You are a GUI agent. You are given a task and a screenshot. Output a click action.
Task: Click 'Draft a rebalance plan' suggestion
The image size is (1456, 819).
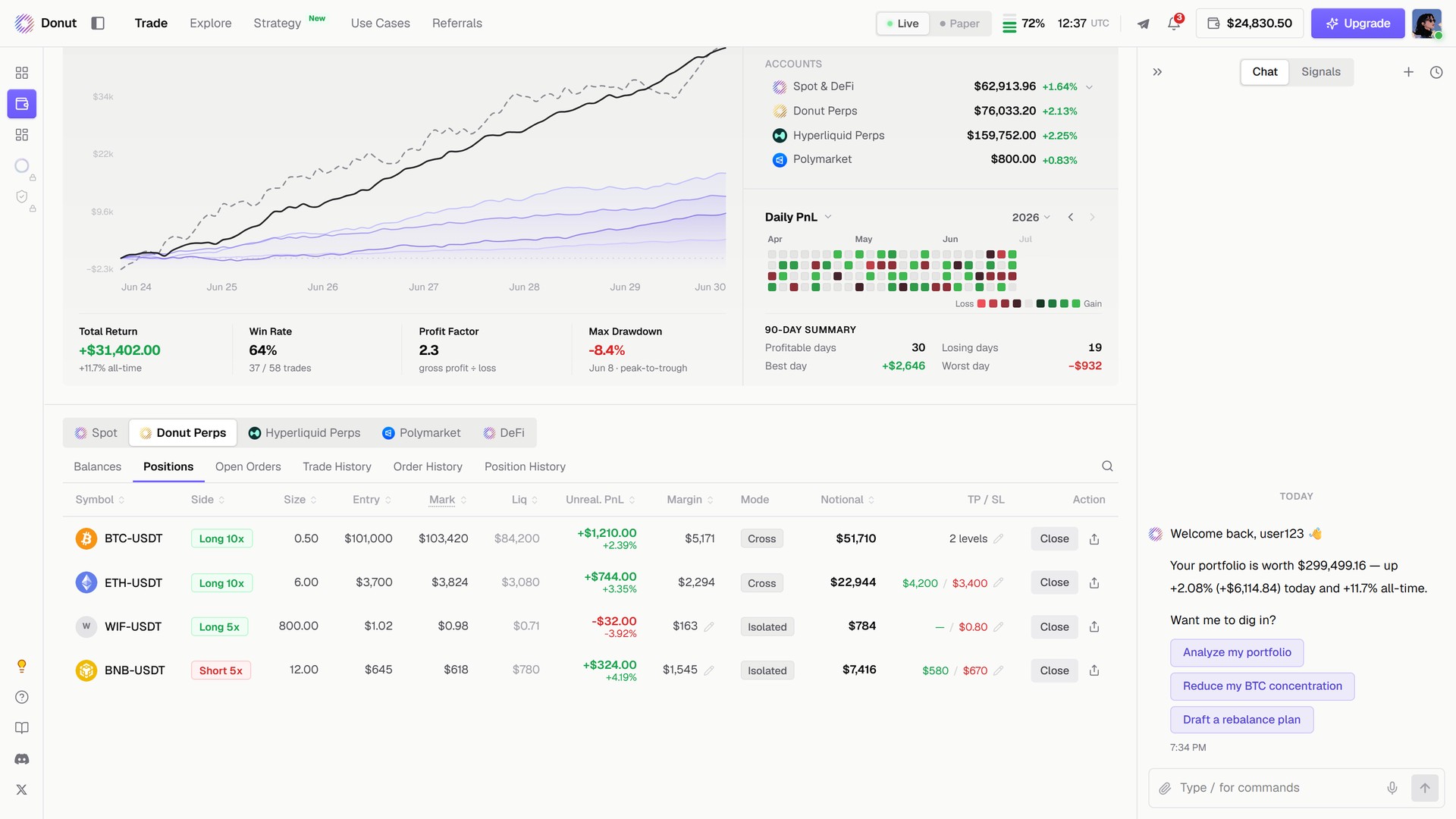tap(1241, 720)
